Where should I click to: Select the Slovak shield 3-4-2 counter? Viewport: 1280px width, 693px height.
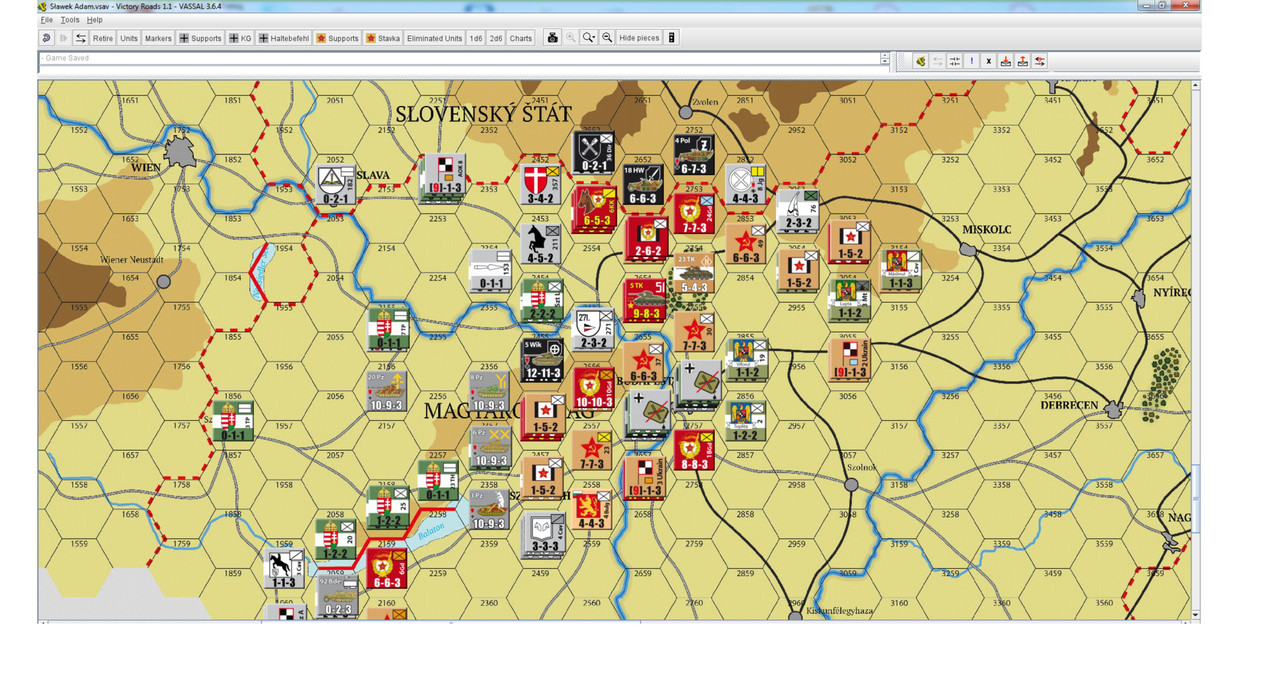pos(542,184)
